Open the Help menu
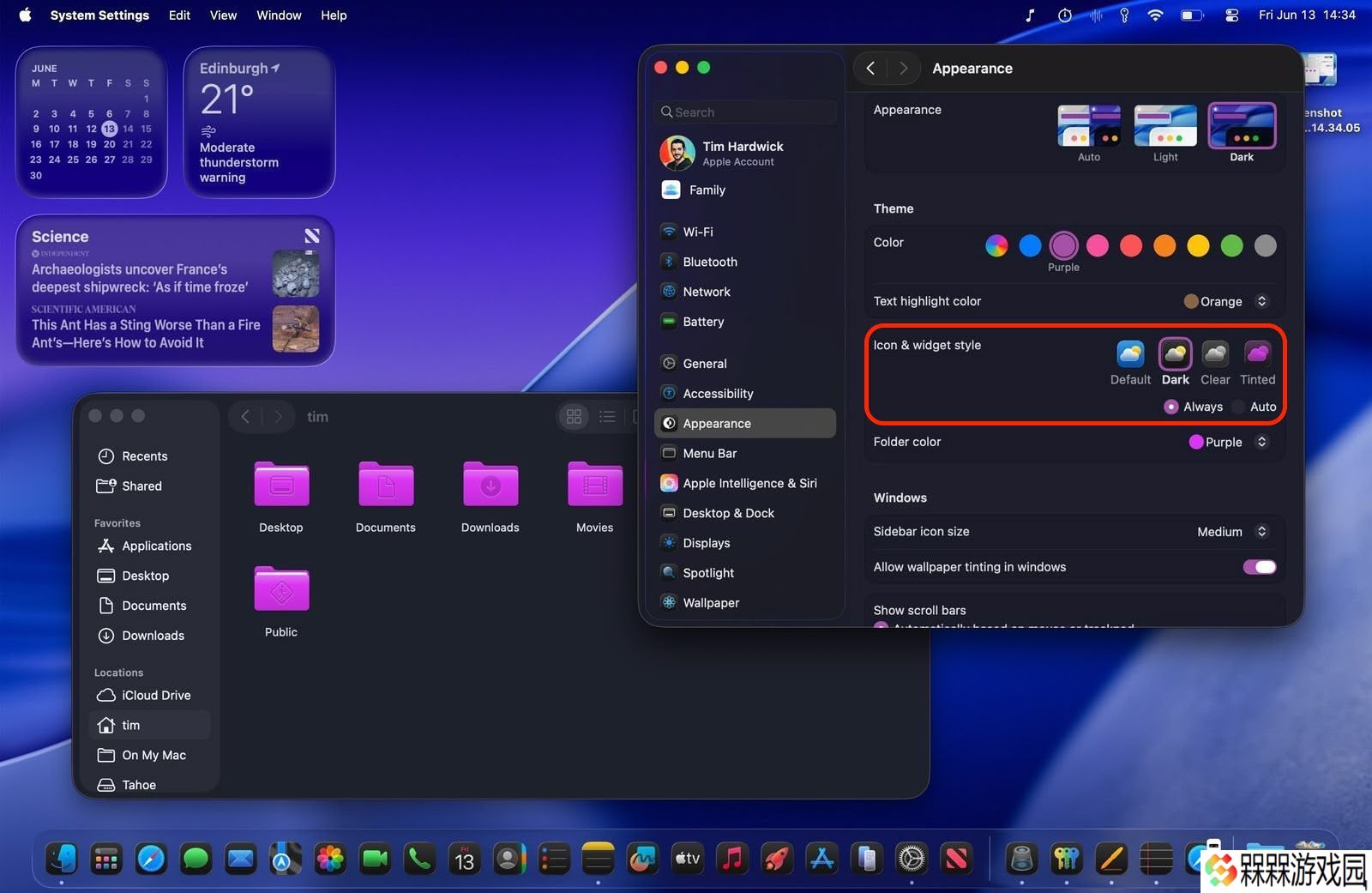This screenshot has height=893, width=1372. point(334,15)
